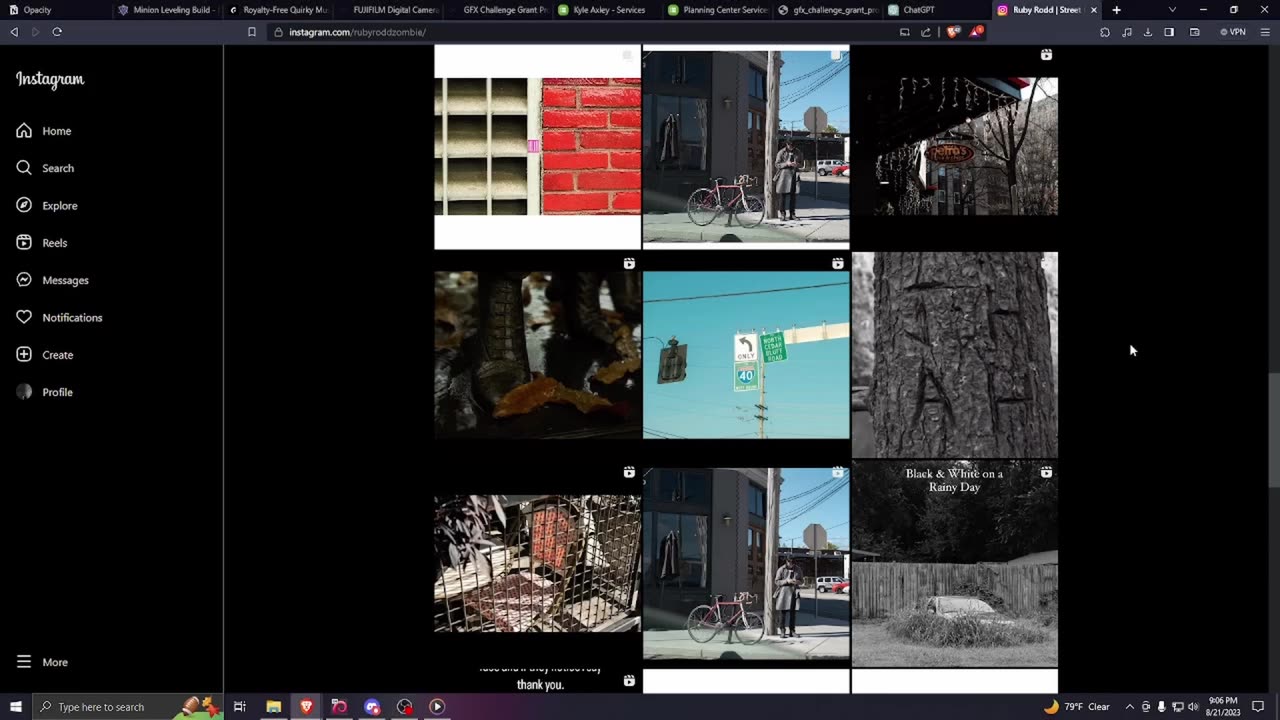Viewport: 1280px width, 720px height.
Task: Switch to the gfx_challenge_grant_pro tab
Action: (827, 10)
